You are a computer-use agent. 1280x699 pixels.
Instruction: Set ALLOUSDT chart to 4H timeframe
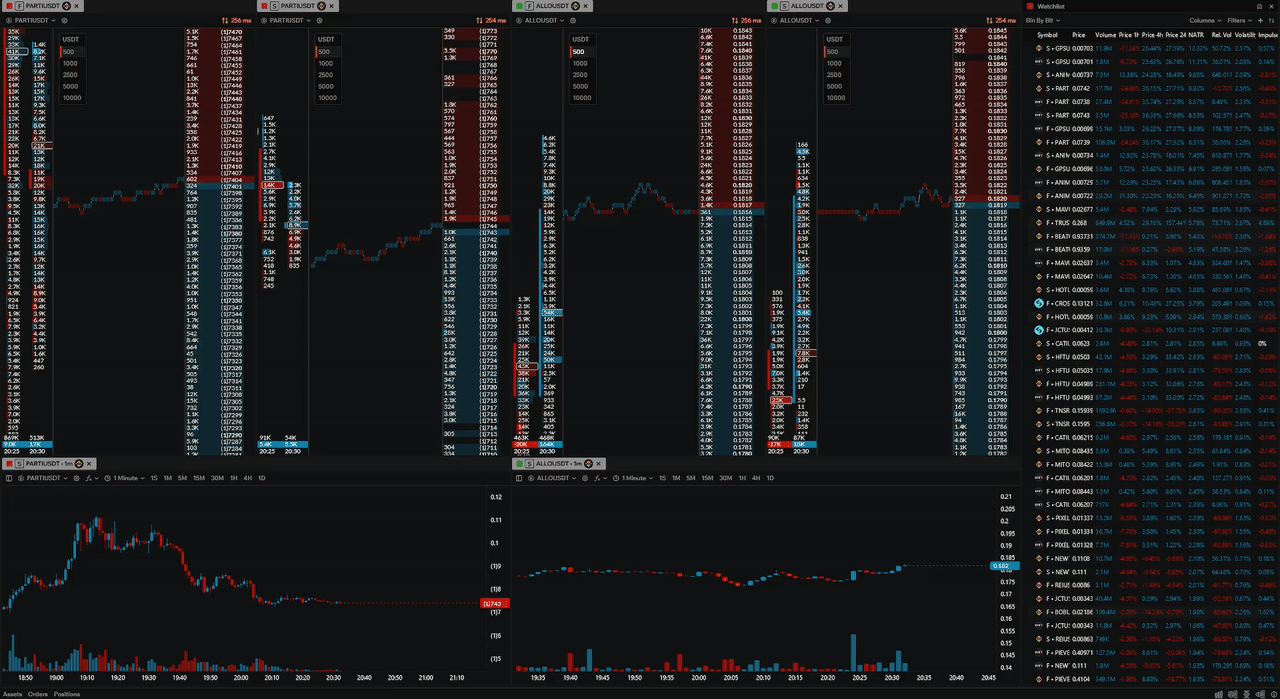(x=757, y=478)
